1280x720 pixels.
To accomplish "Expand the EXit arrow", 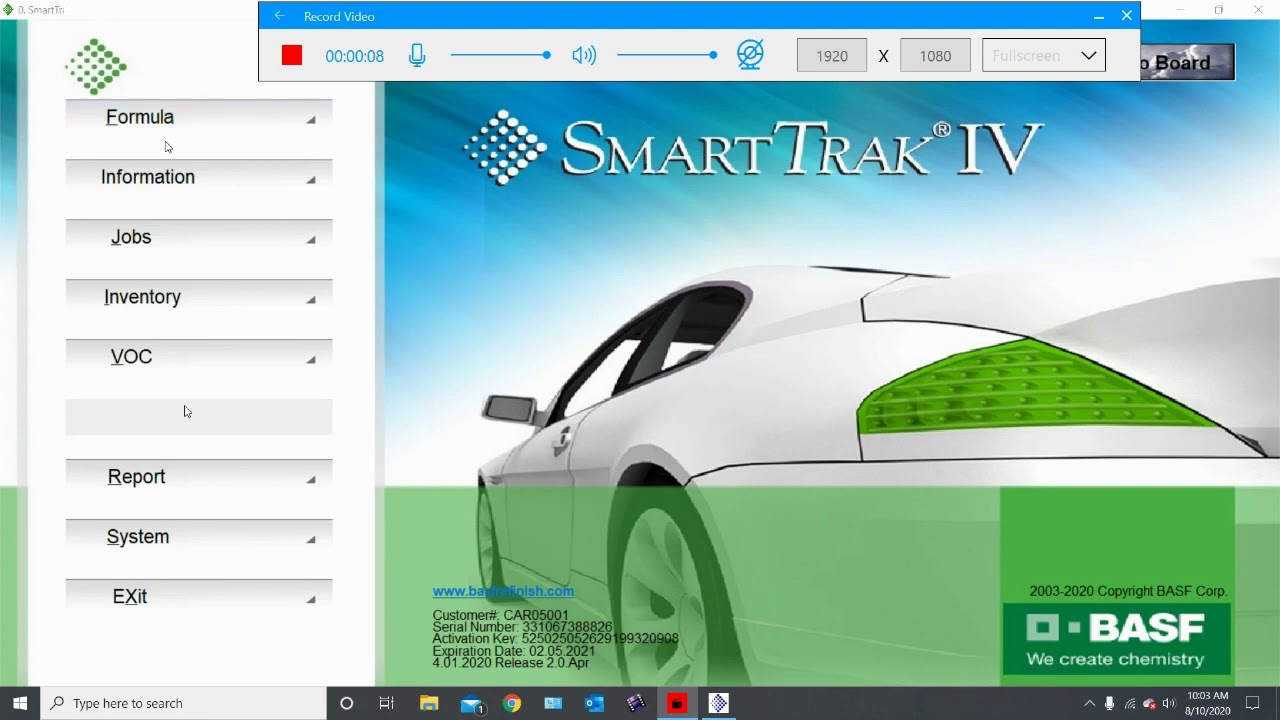I will click(x=311, y=600).
